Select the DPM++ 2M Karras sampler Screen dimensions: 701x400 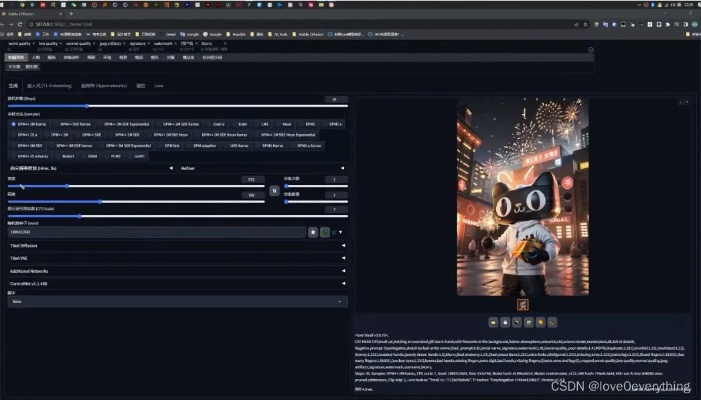coord(29,124)
